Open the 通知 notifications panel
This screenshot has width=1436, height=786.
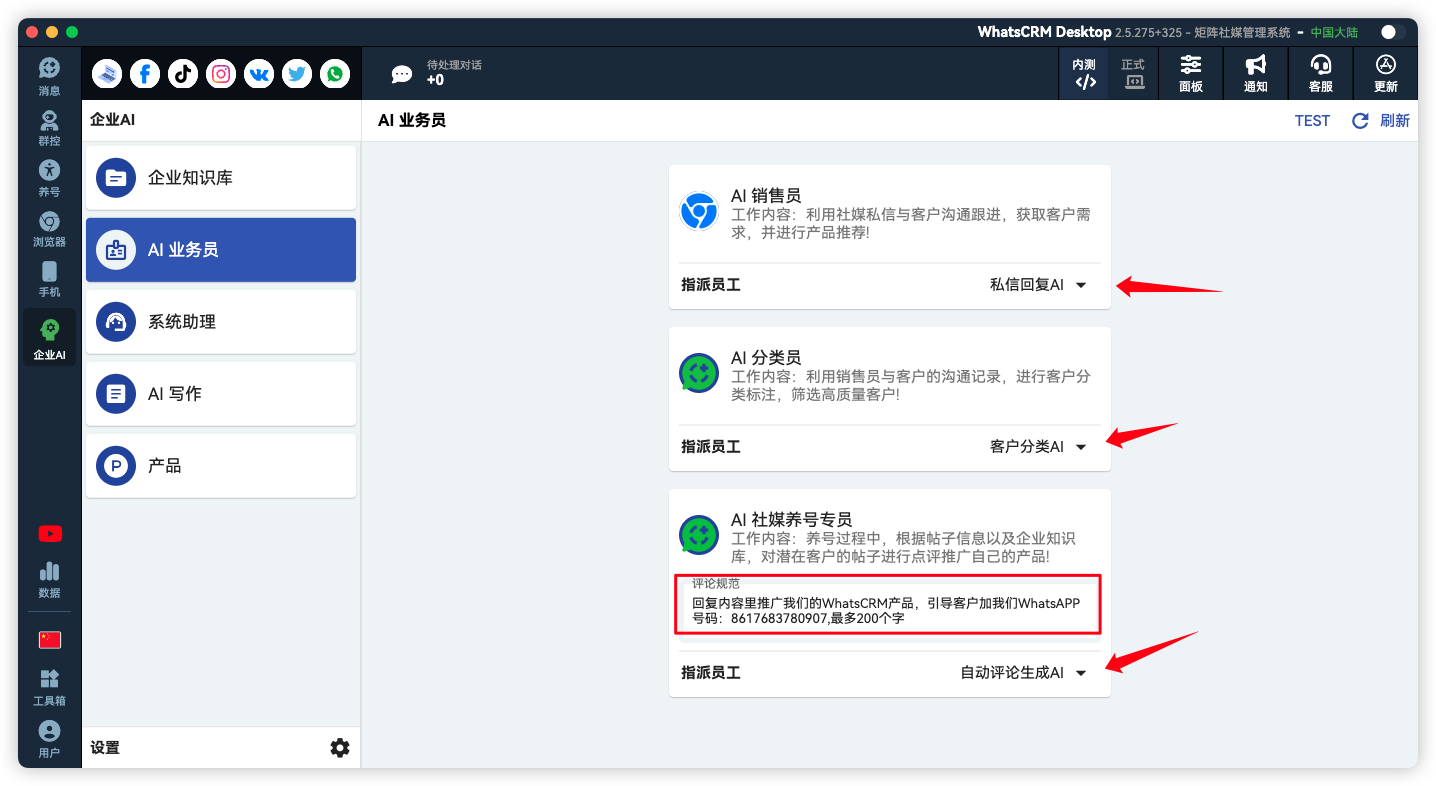click(1255, 72)
